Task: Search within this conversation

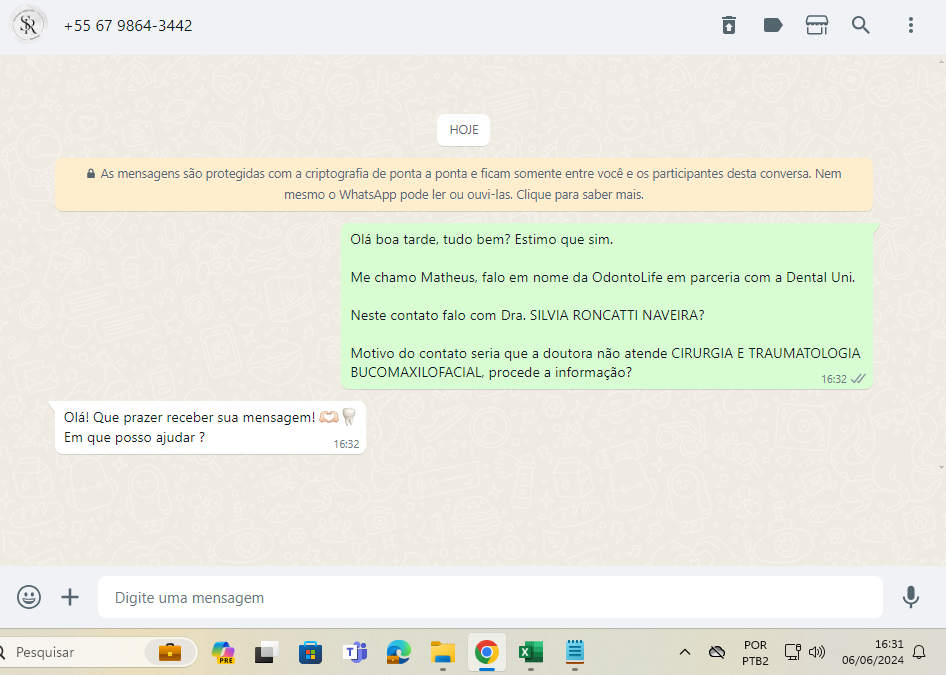Action: click(x=861, y=25)
